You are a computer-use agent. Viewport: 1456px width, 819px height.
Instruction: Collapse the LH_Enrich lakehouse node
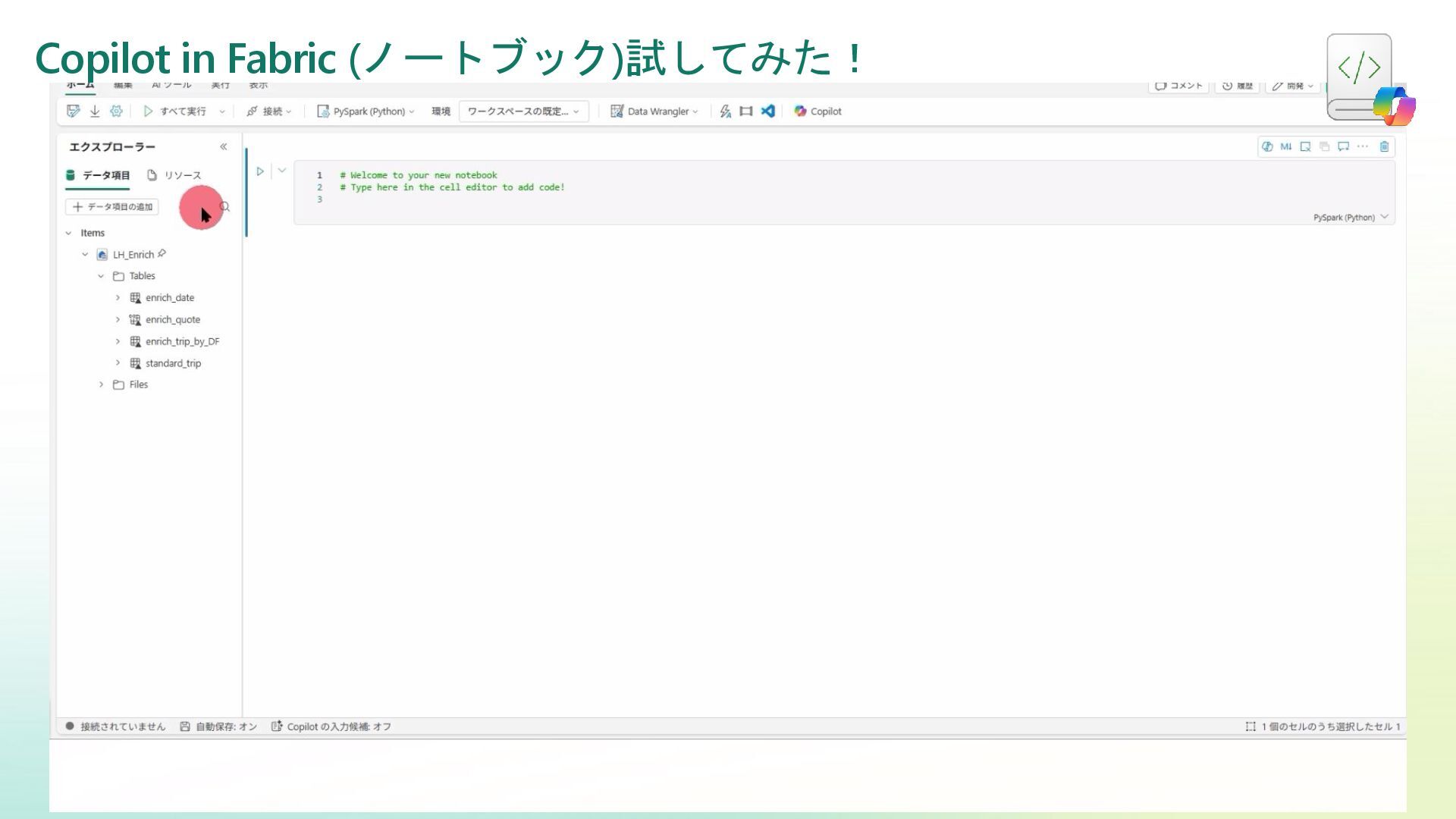click(x=85, y=254)
